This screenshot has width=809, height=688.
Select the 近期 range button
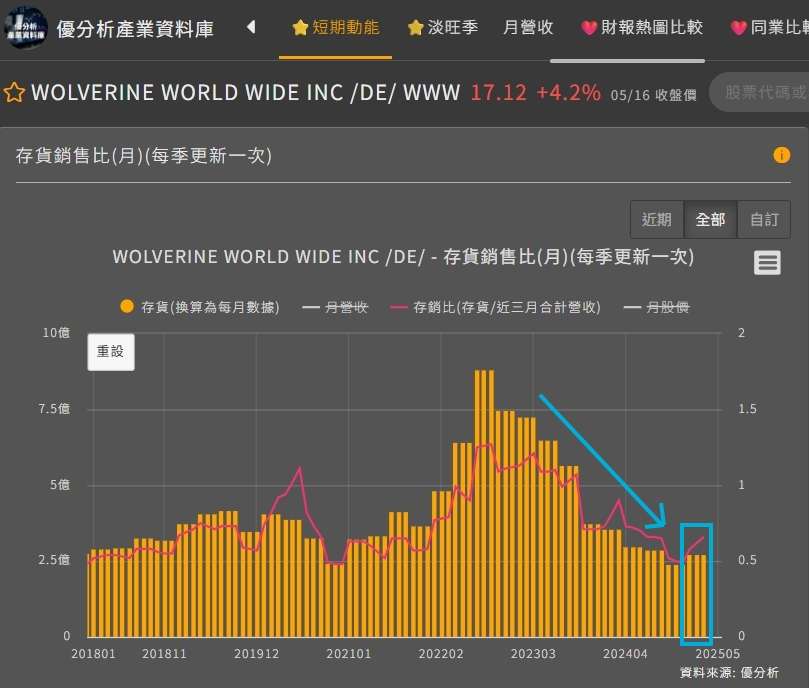coord(657,219)
